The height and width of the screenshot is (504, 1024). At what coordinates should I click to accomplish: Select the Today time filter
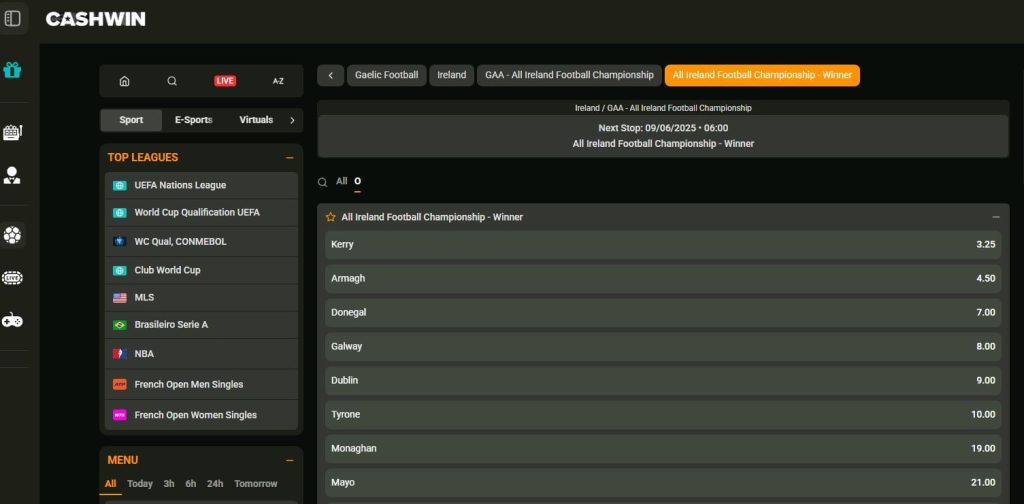point(140,484)
